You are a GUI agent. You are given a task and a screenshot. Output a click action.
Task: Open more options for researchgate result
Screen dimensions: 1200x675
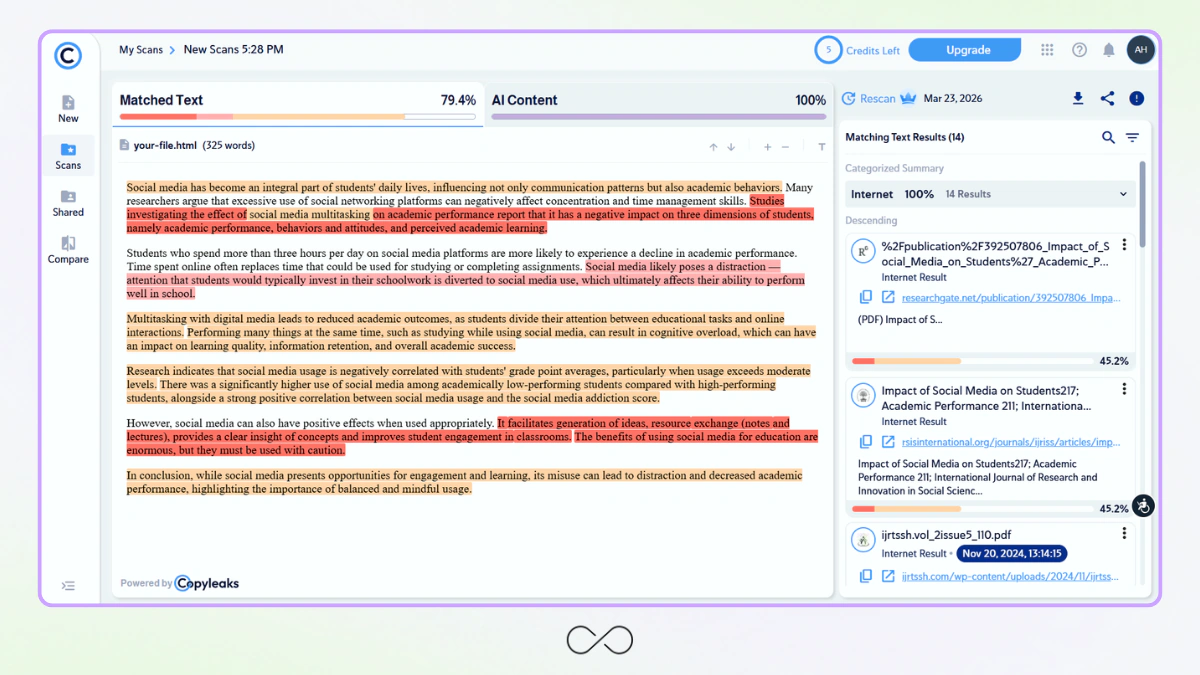pos(1124,245)
